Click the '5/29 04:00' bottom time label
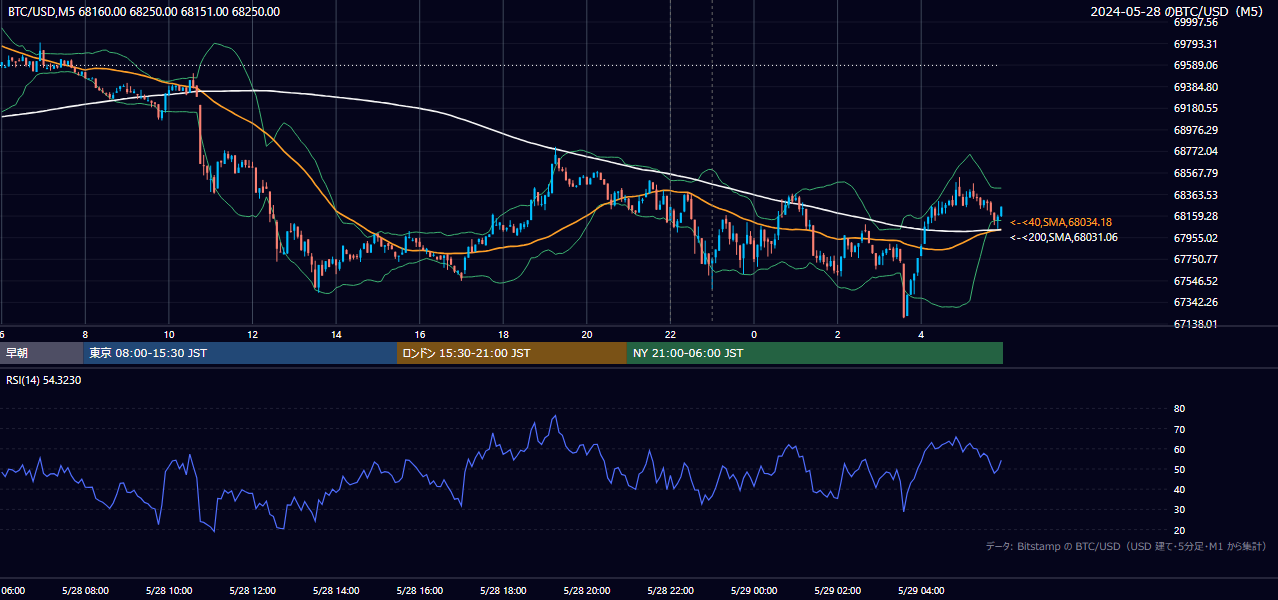Viewport: 1278px width, 600px height. coord(921,590)
